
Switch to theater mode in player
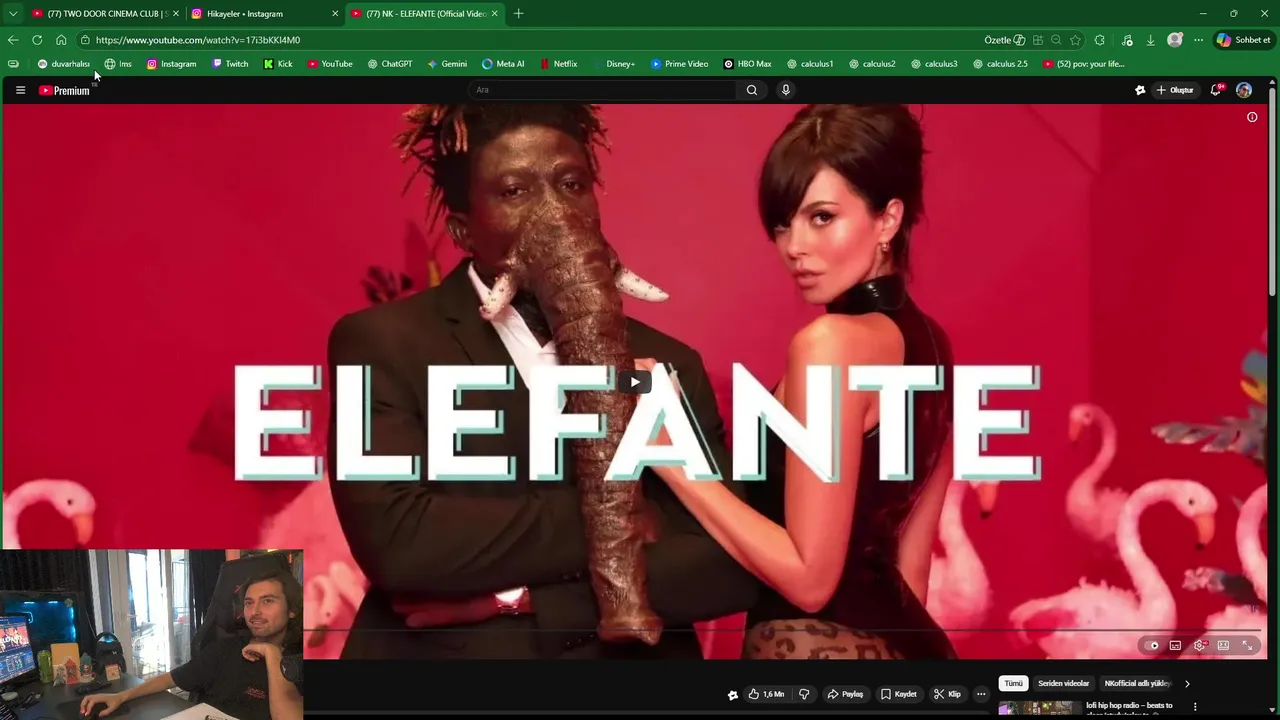pos(1223,646)
